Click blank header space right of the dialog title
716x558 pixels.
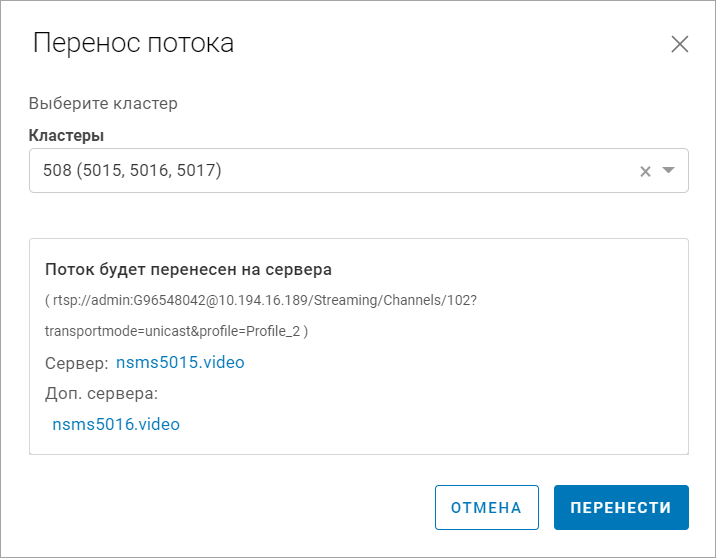click(450, 44)
